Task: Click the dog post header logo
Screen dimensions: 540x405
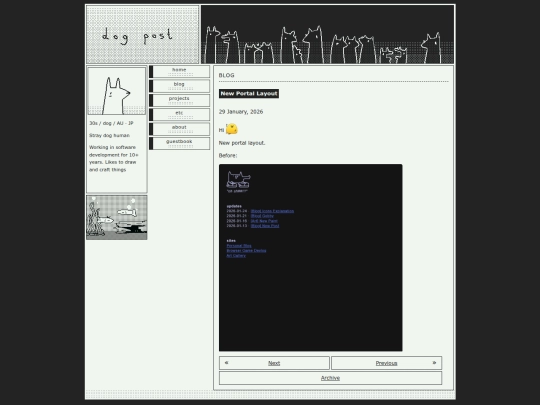Action: click(143, 34)
